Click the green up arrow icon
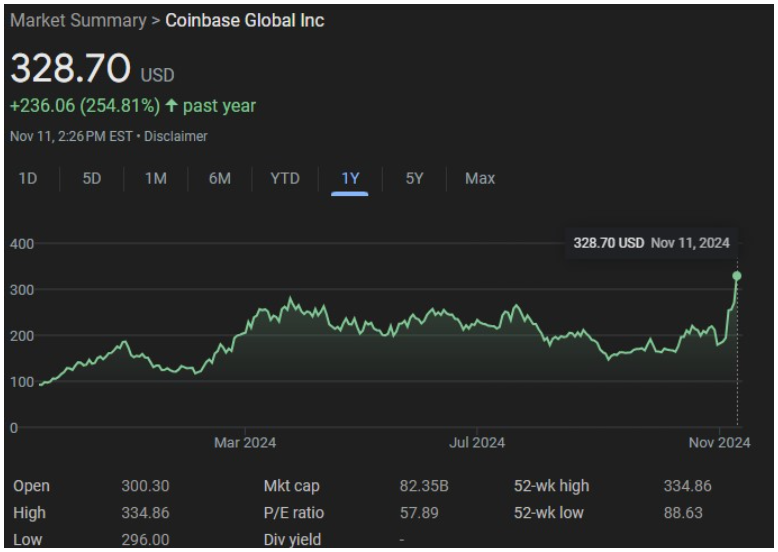 pyautogui.click(x=171, y=105)
